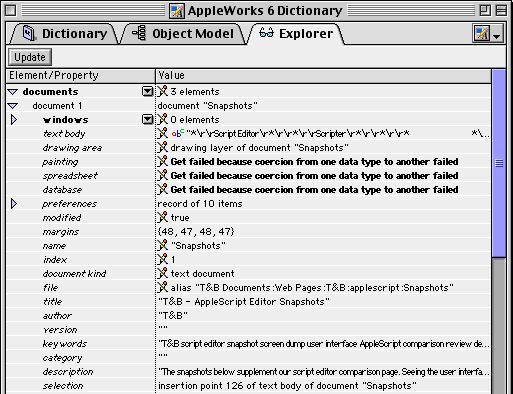Collapse the documents disclosure triangle
513x394 pixels.
13,92
